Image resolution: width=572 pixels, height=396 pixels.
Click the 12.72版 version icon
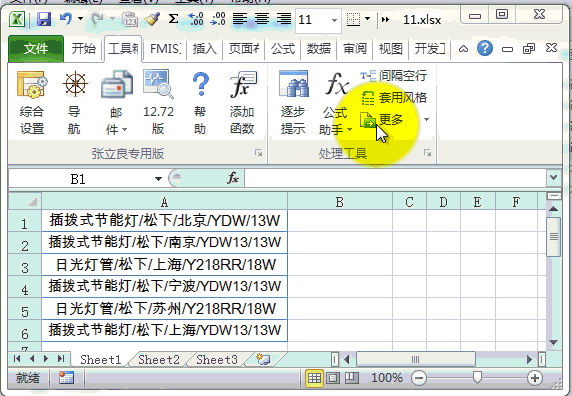coord(158,84)
